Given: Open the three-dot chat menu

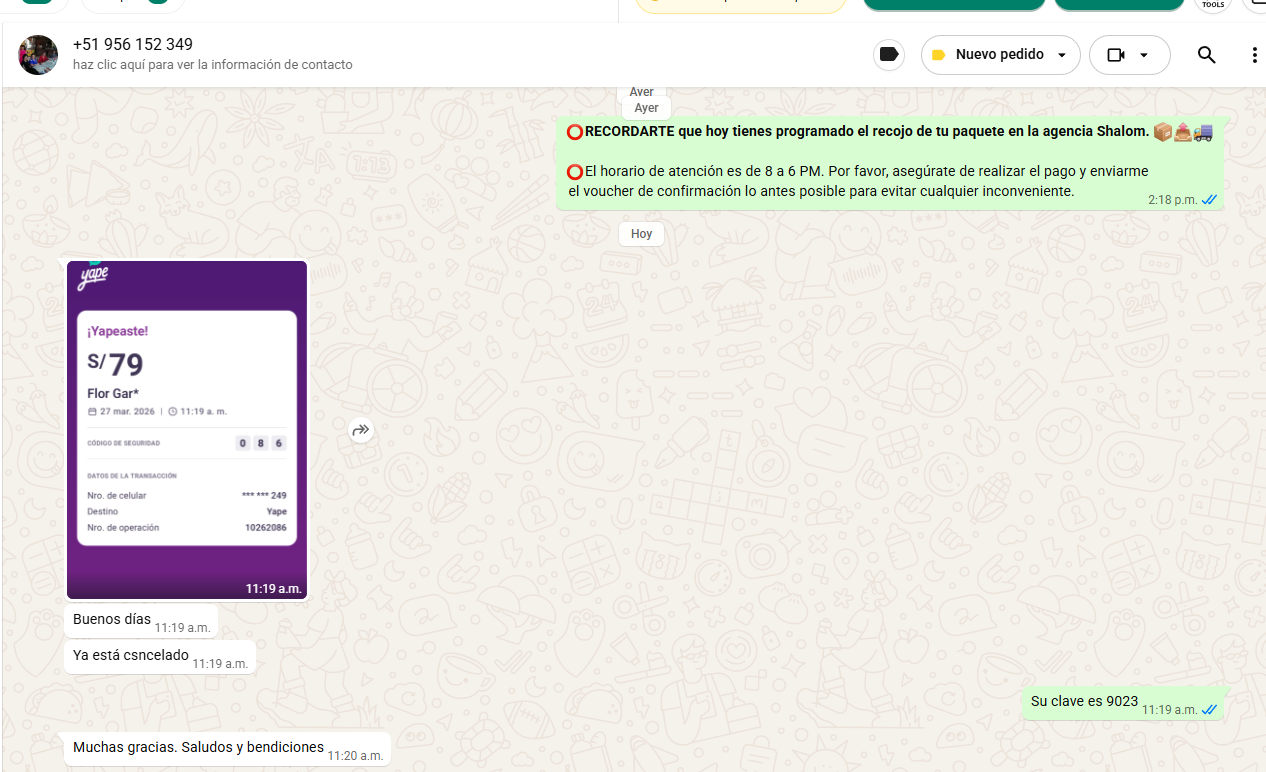Looking at the screenshot, I should pyautogui.click(x=1254, y=55).
